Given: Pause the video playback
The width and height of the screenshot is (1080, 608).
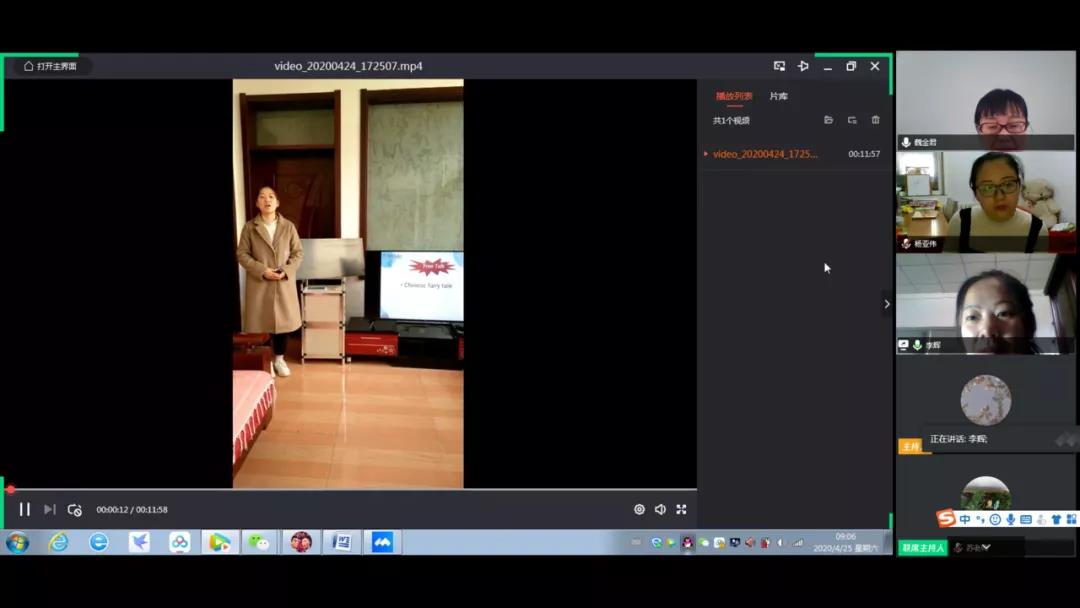Looking at the screenshot, I should [x=25, y=510].
